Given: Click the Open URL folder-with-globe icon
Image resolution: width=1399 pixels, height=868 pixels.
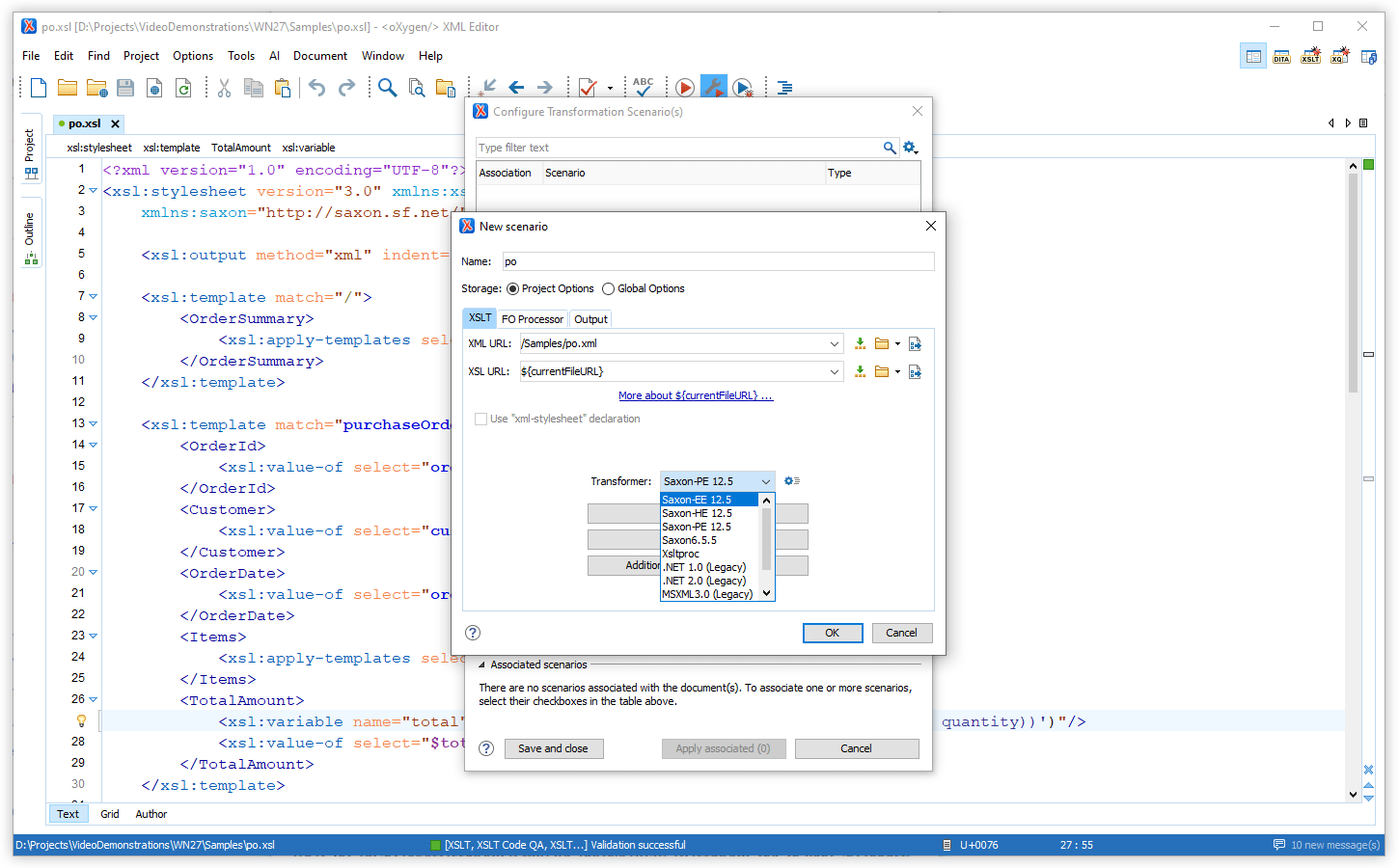Looking at the screenshot, I should click(x=96, y=88).
